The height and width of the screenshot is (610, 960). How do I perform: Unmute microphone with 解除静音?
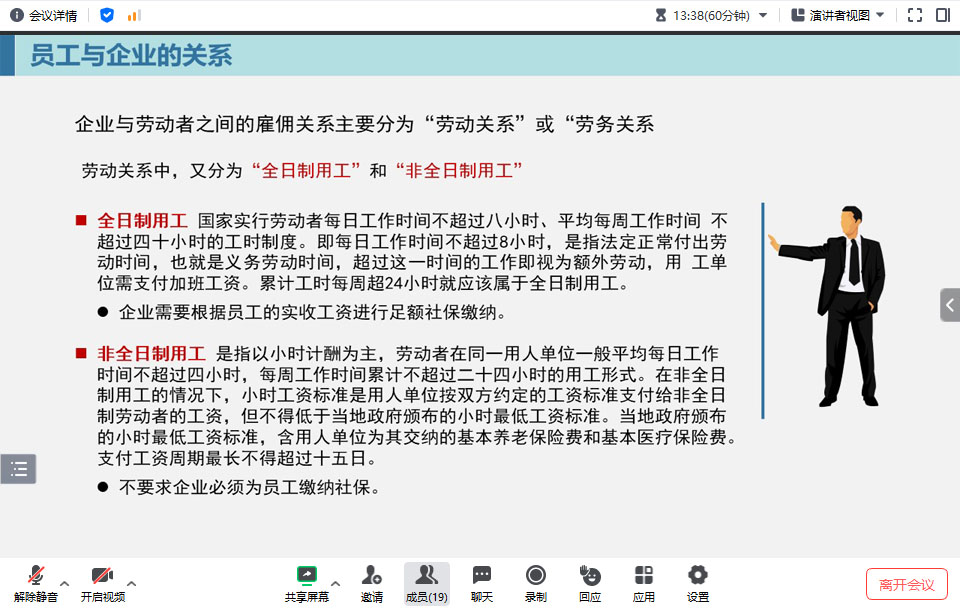(36, 584)
